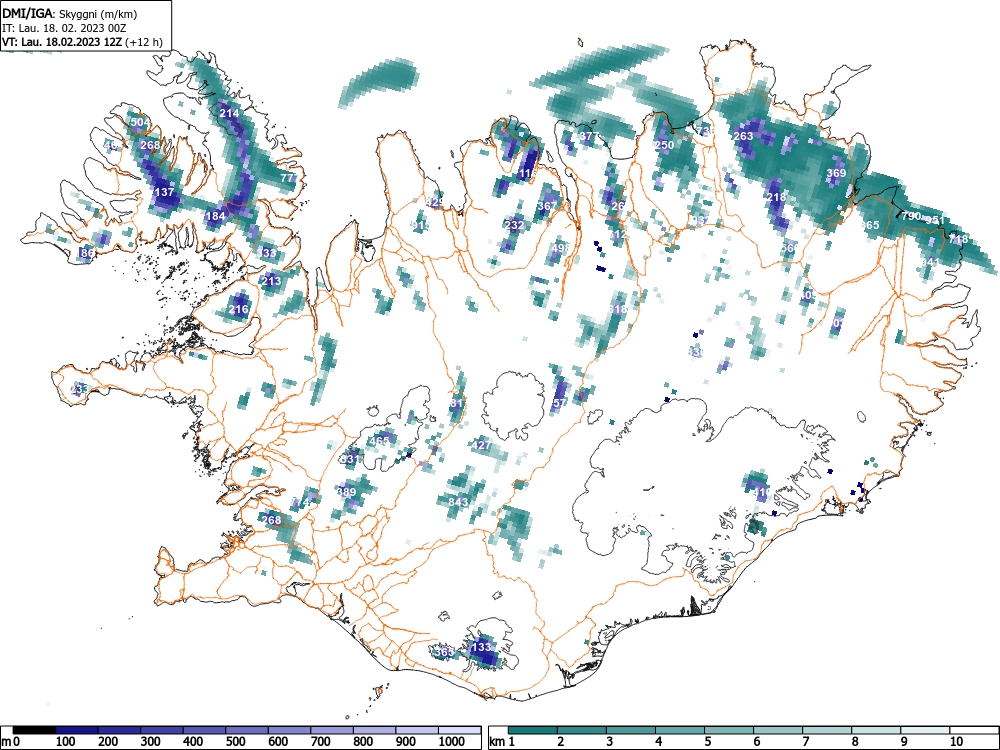Viewport: 1000px width, 750px height.
Task: Click the 77 visibility value
Action: [x=288, y=178]
